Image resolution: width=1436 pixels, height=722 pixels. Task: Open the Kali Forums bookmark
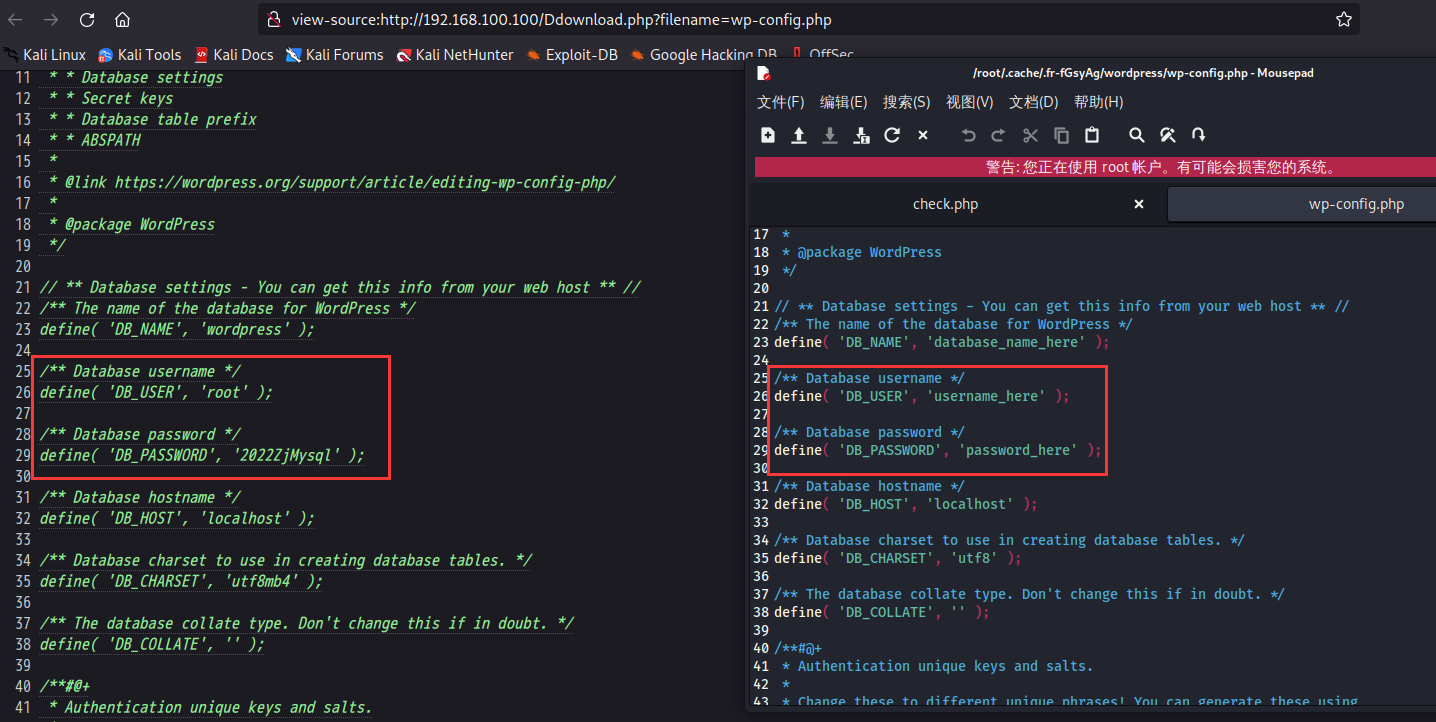[x=334, y=55]
